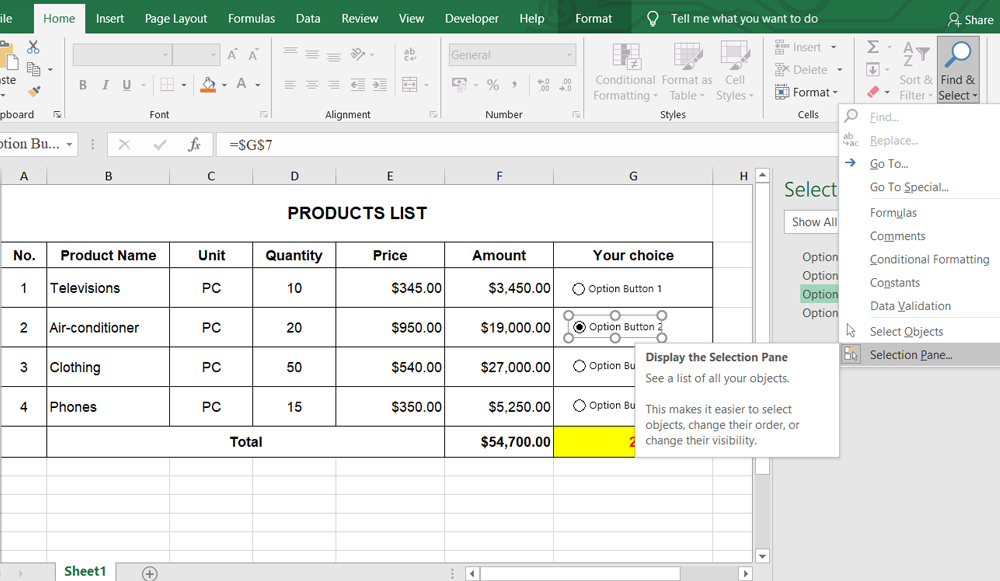Open the Insert dropdown in Cells group
Screen dimensions: 1000x581
click(834, 47)
